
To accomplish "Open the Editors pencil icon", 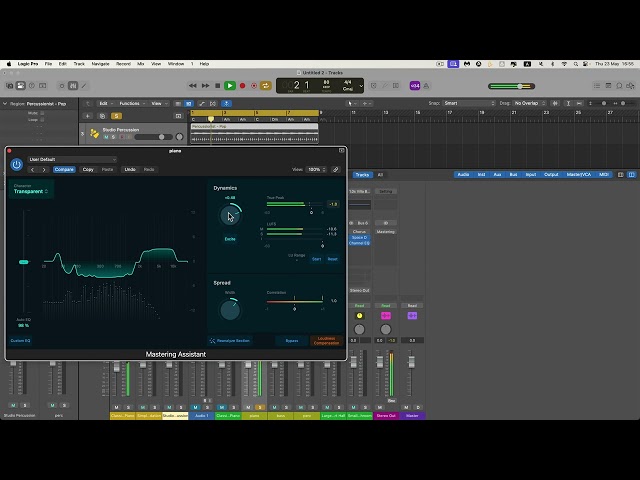I will click(x=84, y=86).
